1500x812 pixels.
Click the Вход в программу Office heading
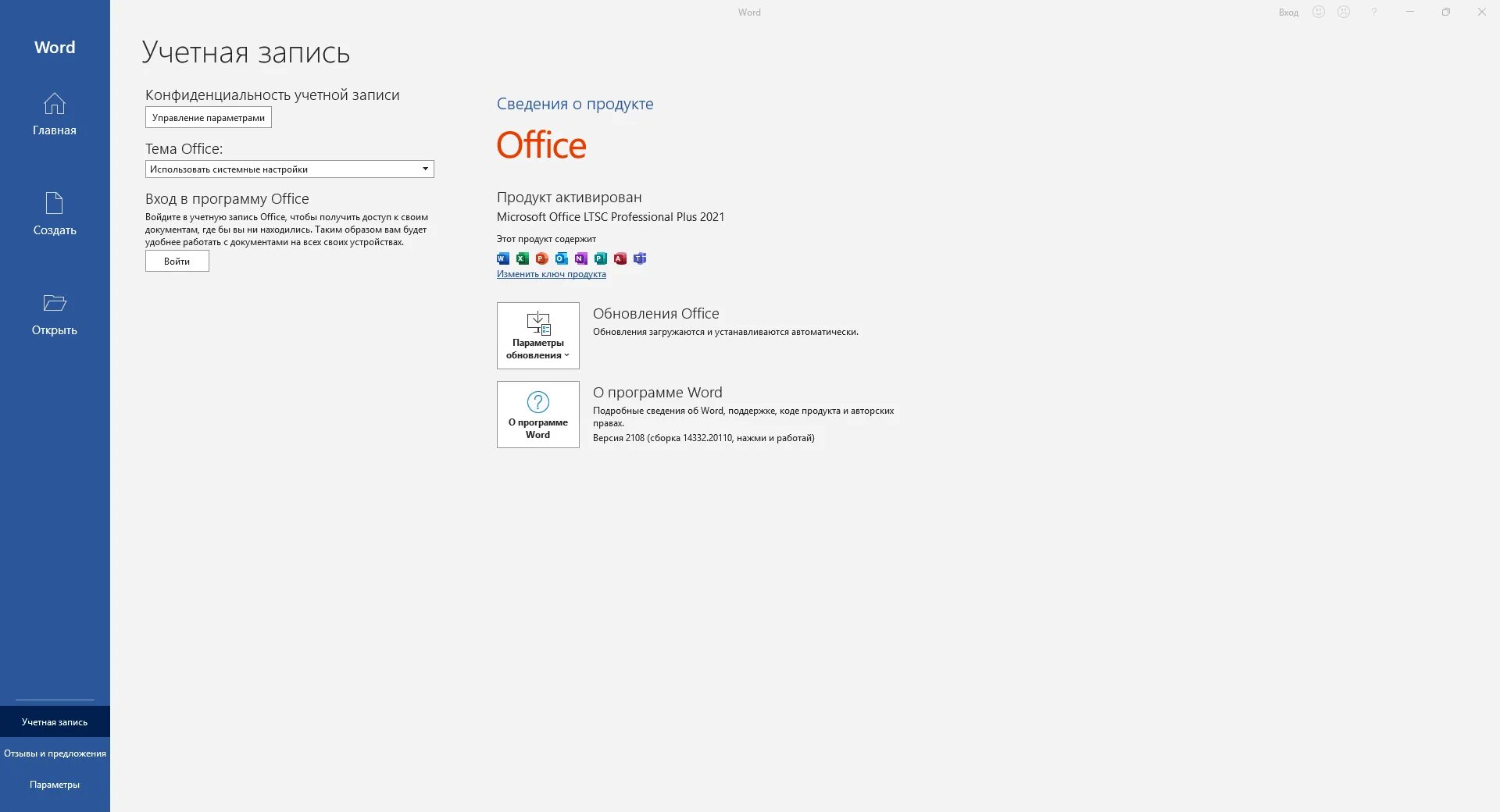(x=227, y=199)
